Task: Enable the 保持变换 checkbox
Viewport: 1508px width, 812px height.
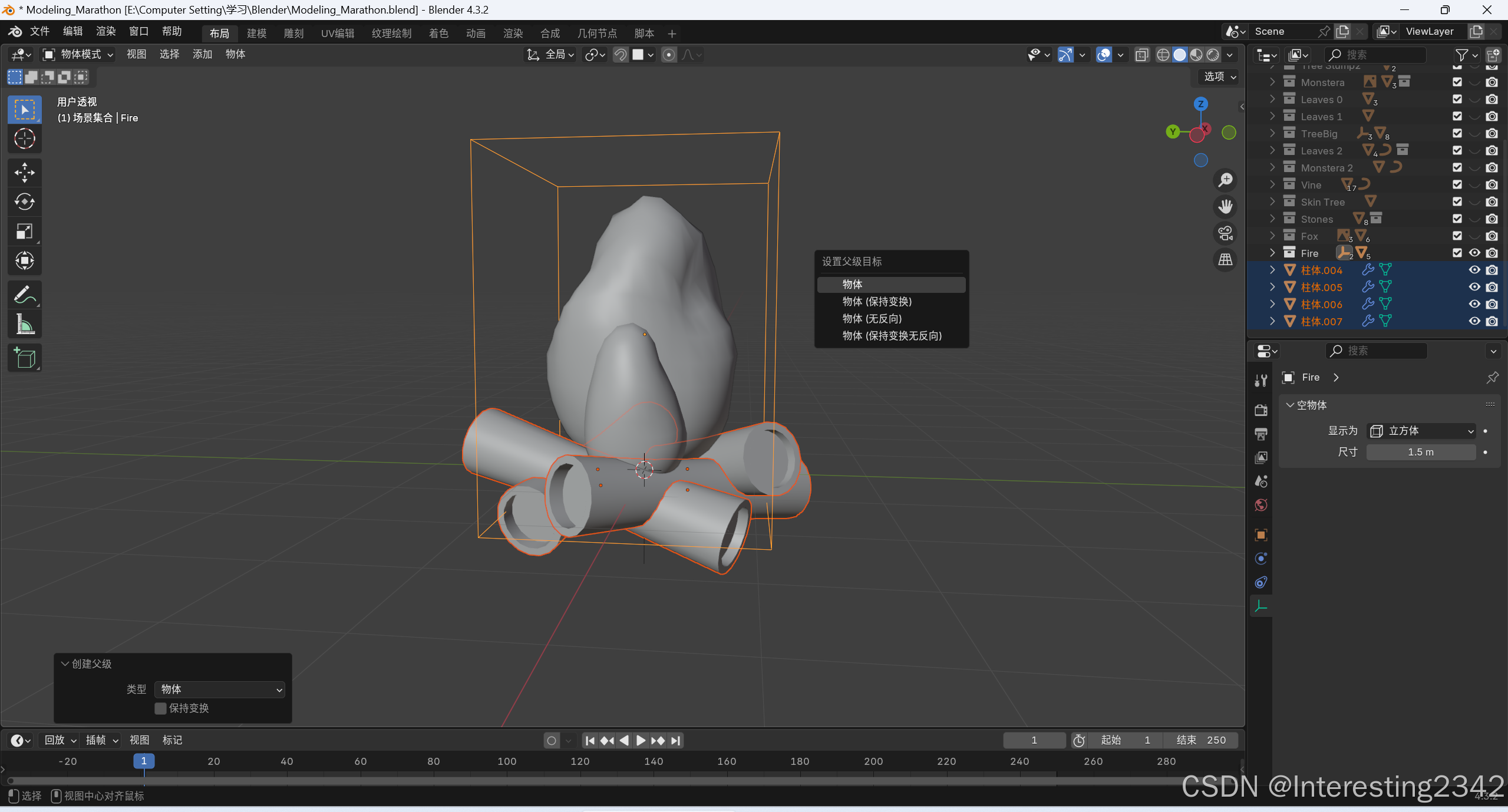Action: point(160,708)
